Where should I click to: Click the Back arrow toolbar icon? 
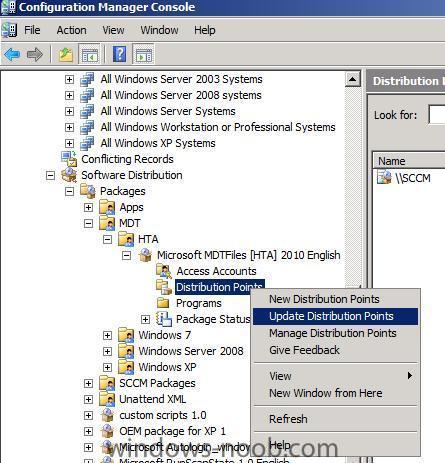pyautogui.click(x=12, y=54)
